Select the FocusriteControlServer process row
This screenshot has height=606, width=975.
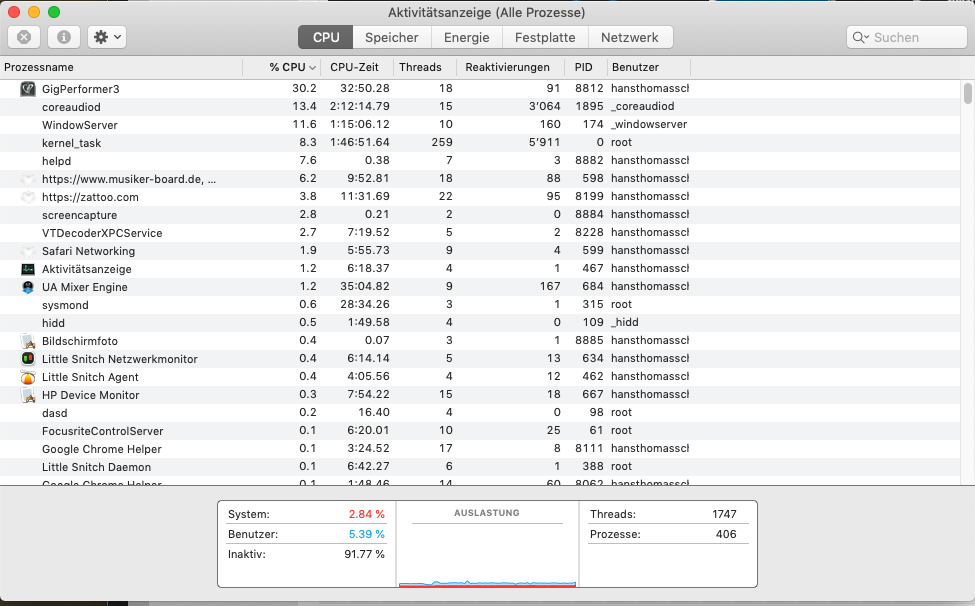[480, 431]
